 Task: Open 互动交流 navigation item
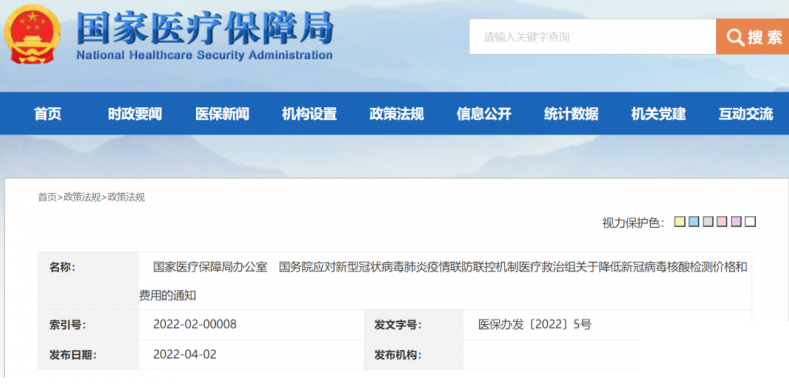click(746, 114)
